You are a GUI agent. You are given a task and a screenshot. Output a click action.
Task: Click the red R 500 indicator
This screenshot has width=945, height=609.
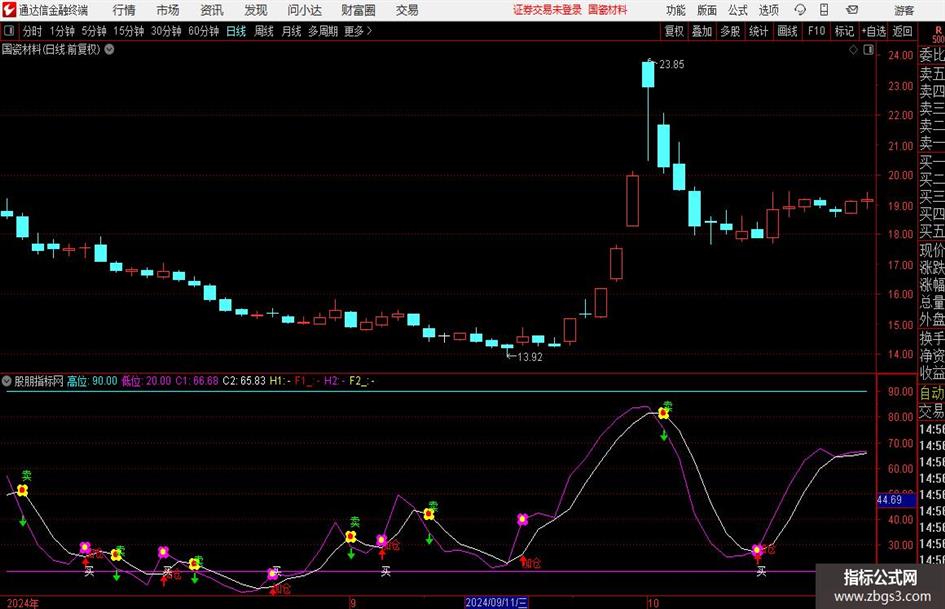coord(938,34)
